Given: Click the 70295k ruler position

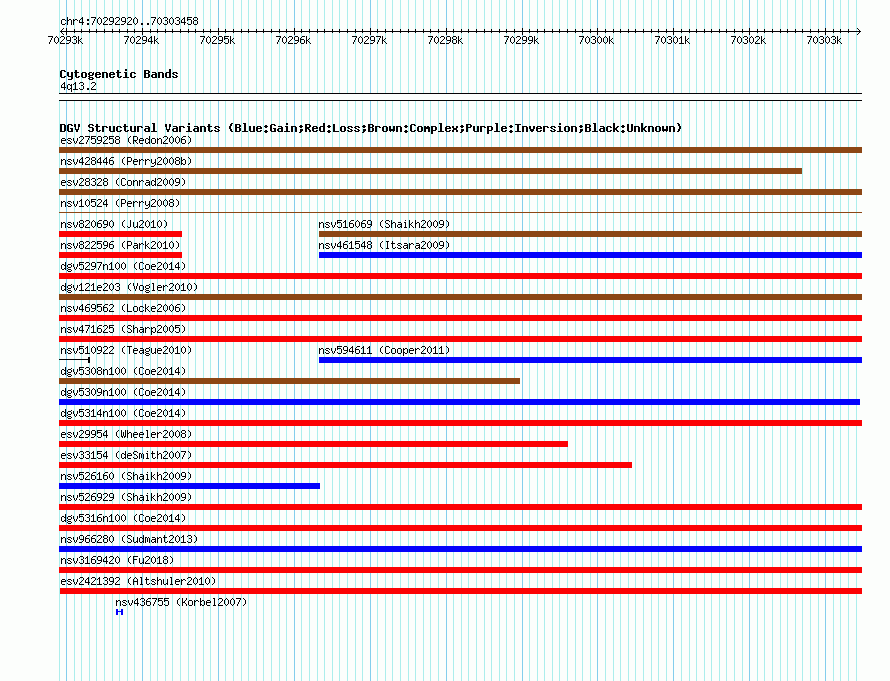Looking at the screenshot, I should click(217, 40).
